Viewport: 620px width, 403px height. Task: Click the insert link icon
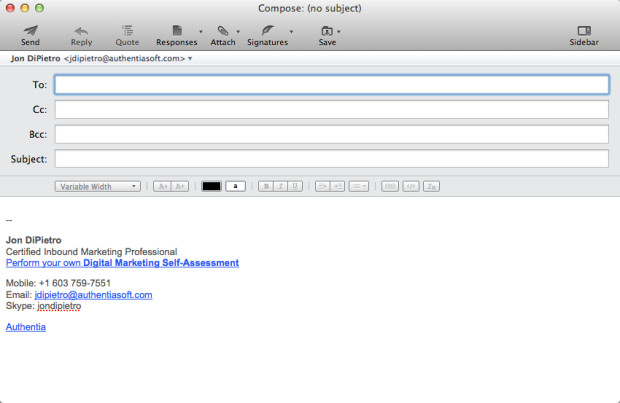pos(390,186)
